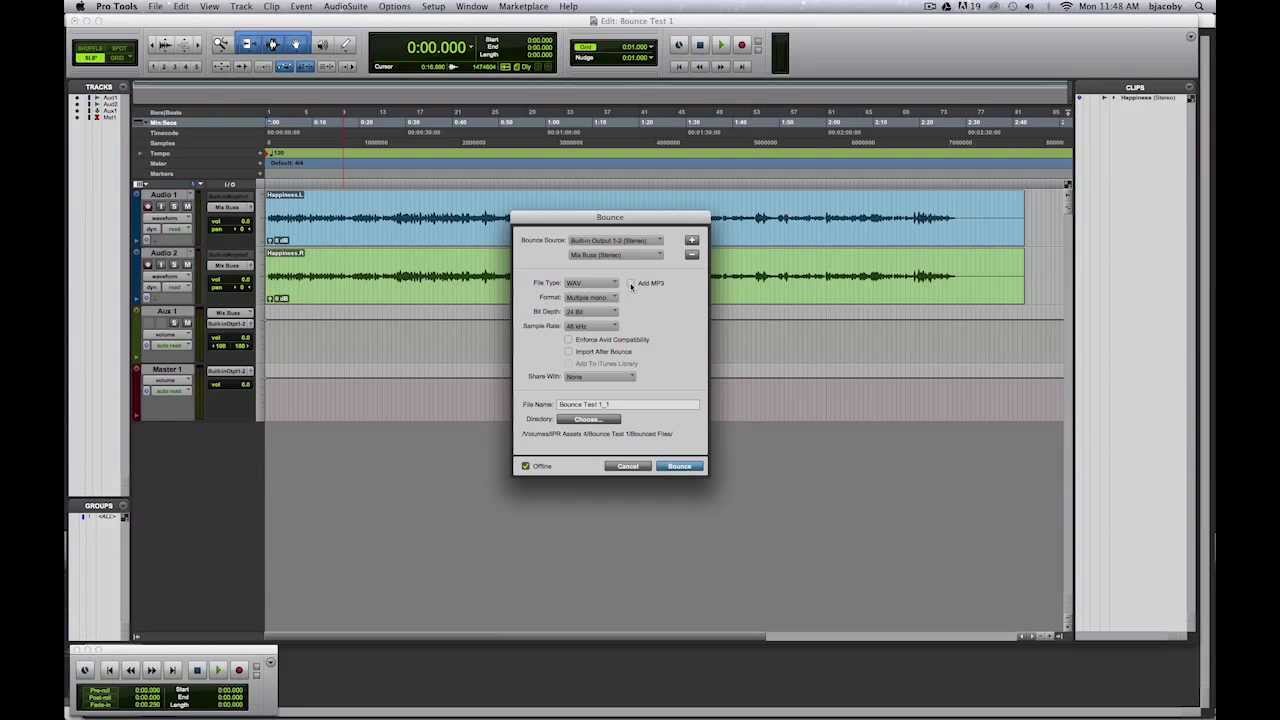Open the Nudge value dropdown

(651, 58)
